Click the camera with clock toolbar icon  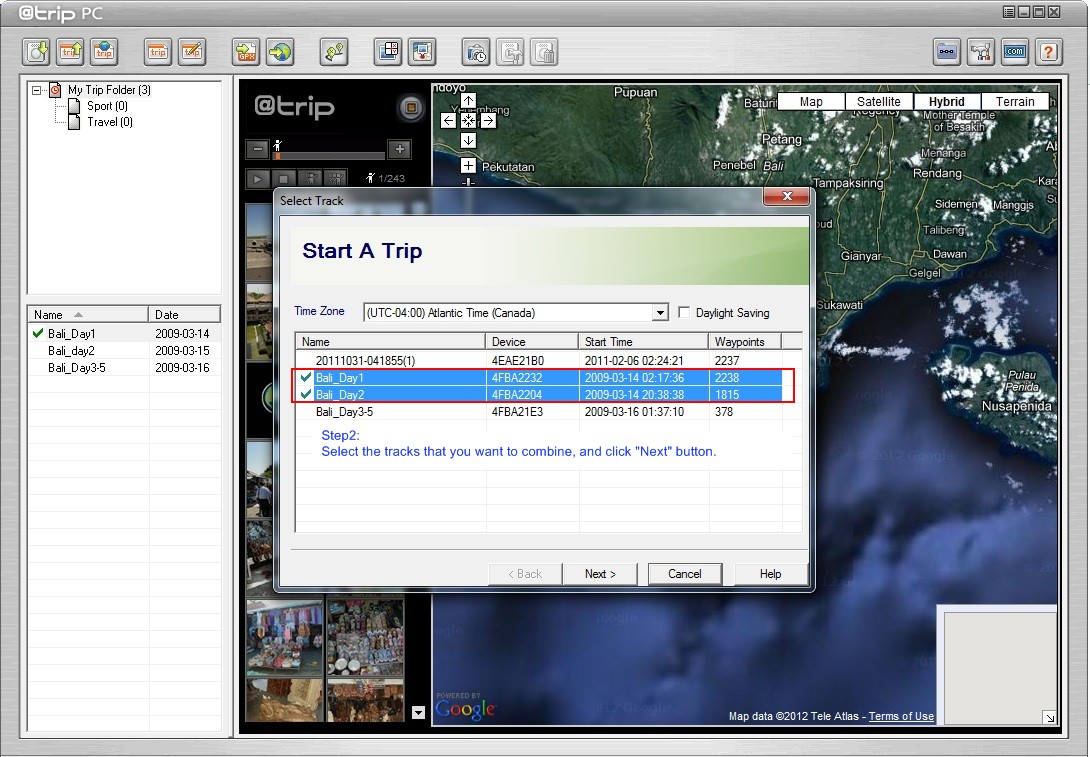click(x=476, y=52)
